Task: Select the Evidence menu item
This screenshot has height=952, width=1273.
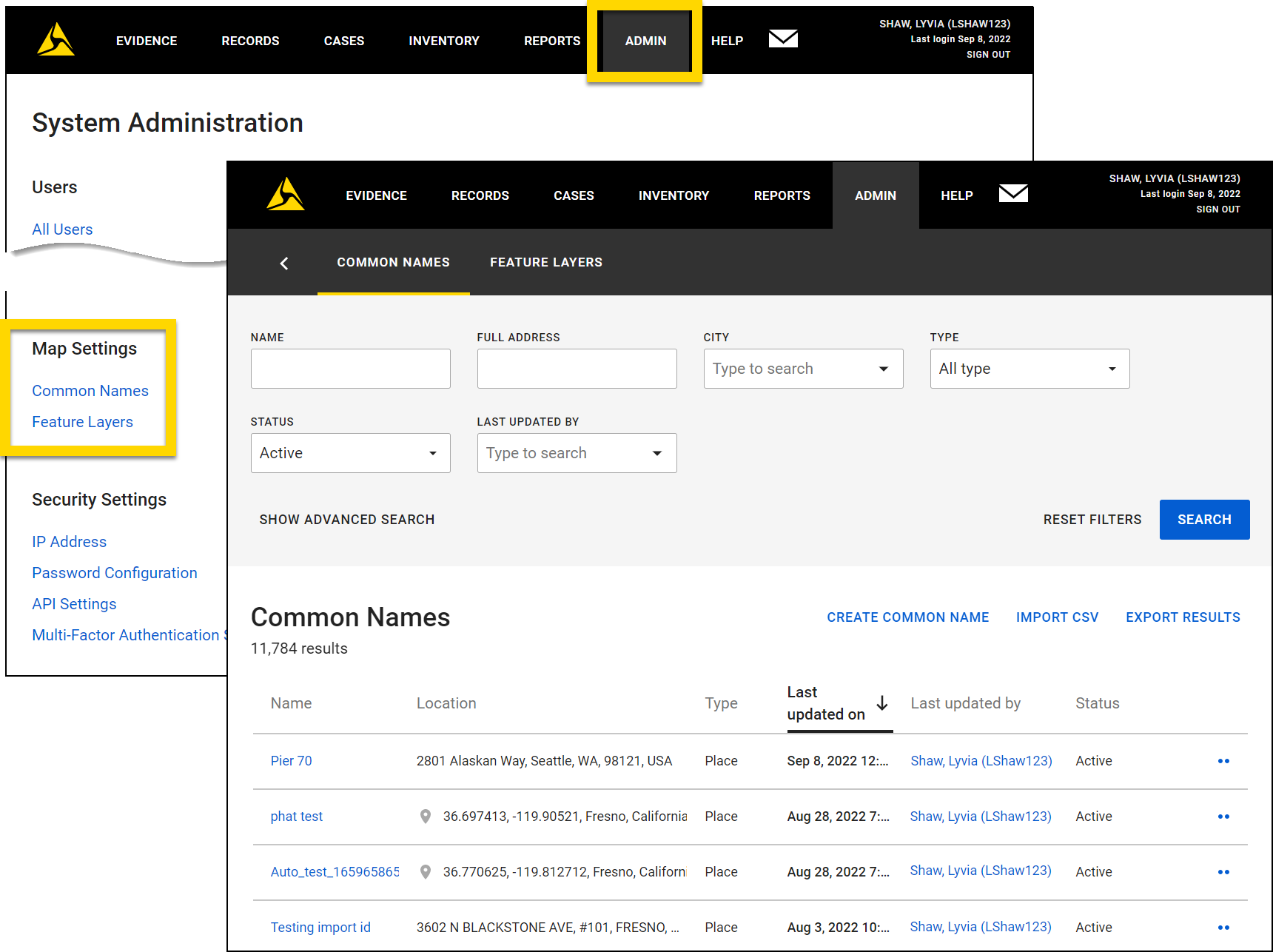Action: pyautogui.click(x=376, y=195)
